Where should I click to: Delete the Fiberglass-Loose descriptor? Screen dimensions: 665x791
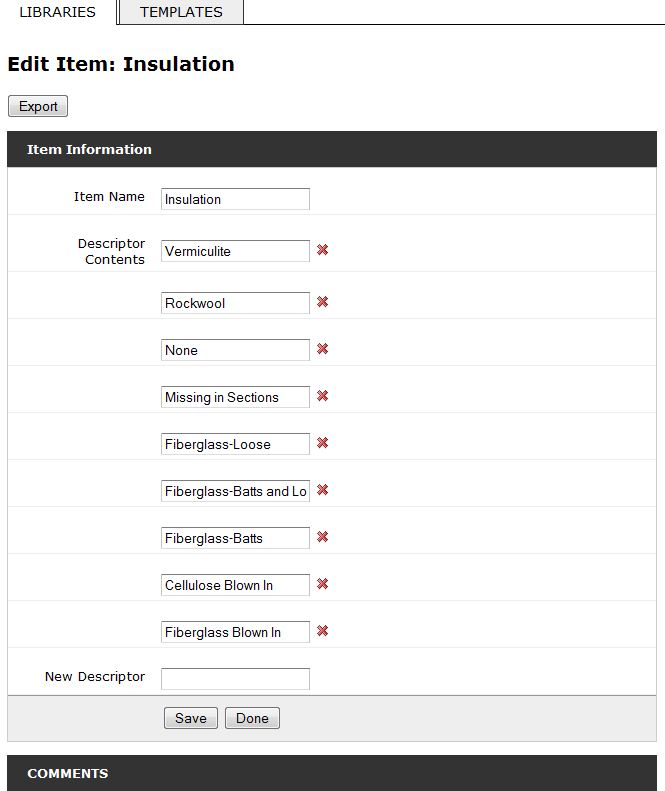click(x=322, y=442)
